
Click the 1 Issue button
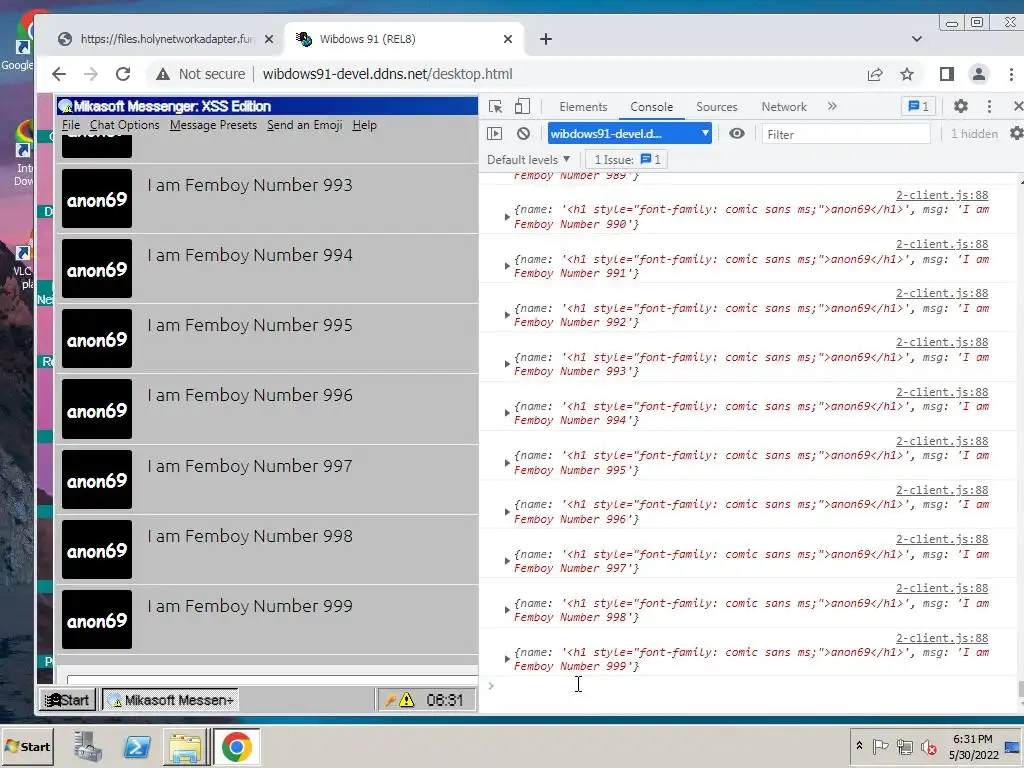pyautogui.click(x=627, y=159)
